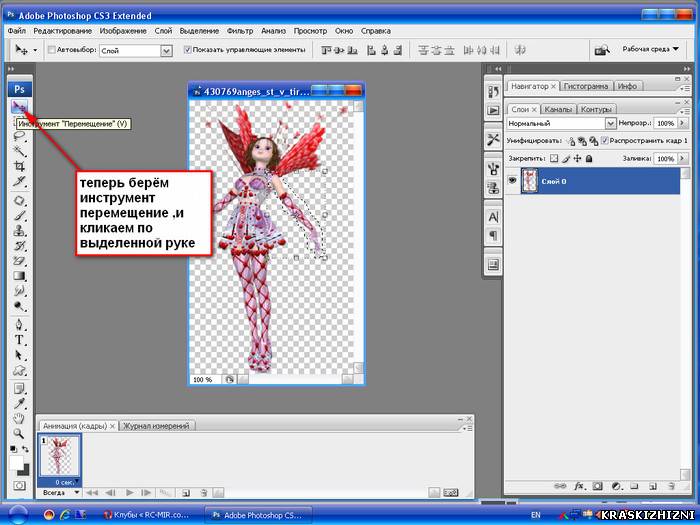700x525 pixels.
Task: Click the EN language indicator
Action: pyautogui.click(x=536, y=515)
